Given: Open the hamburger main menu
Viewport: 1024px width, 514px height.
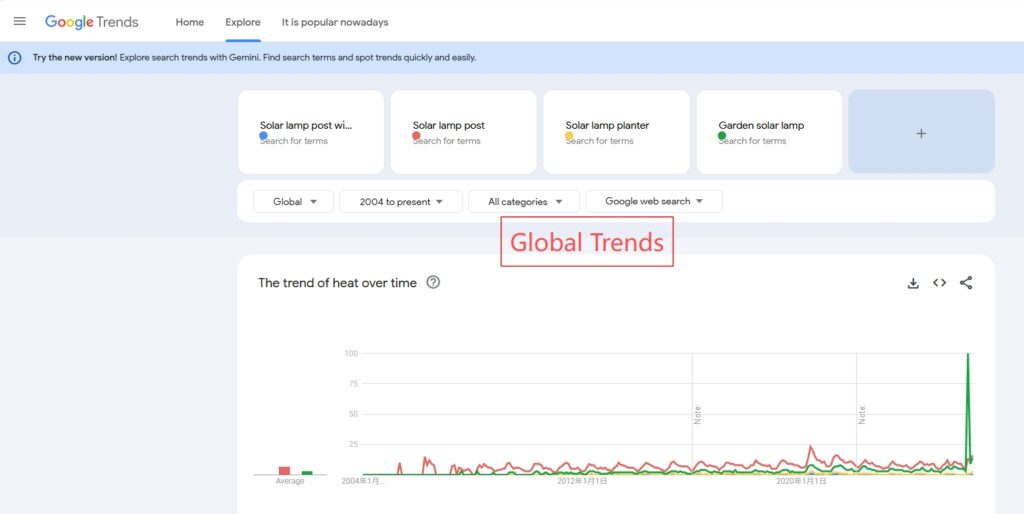Looking at the screenshot, I should click(x=19, y=21).
